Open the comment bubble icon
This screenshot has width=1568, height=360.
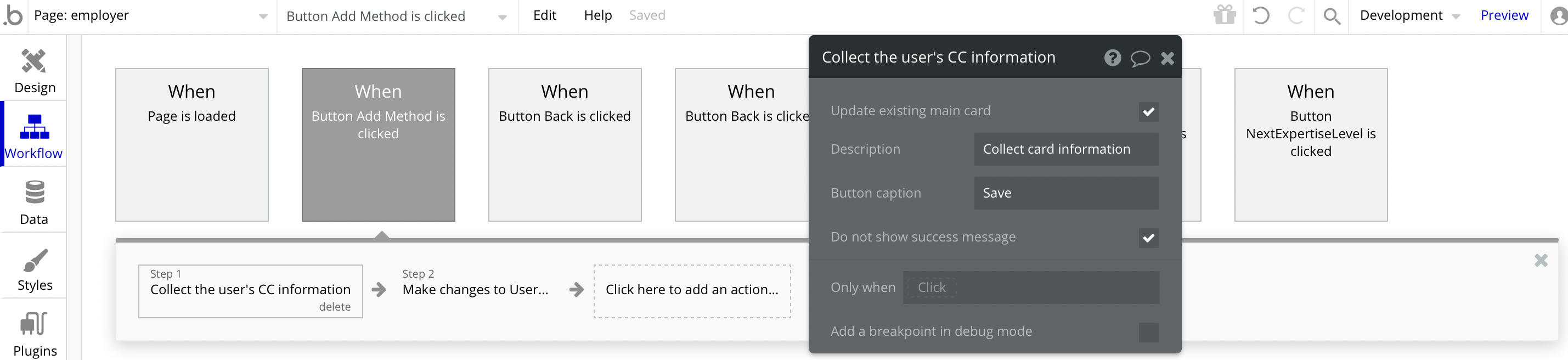(x=1140, y=58)
